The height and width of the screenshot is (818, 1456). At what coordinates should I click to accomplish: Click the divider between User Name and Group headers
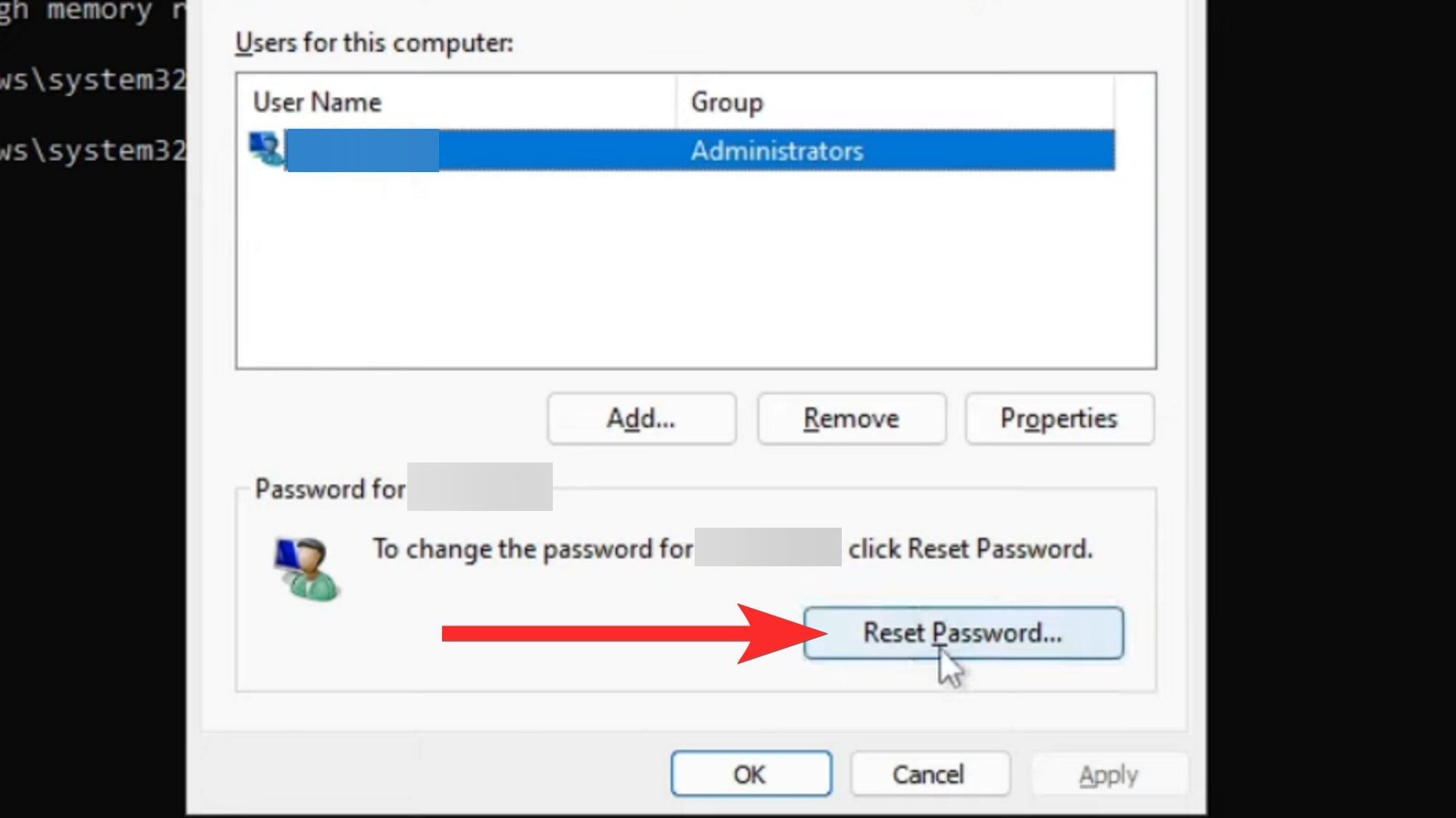click(676, 102)
